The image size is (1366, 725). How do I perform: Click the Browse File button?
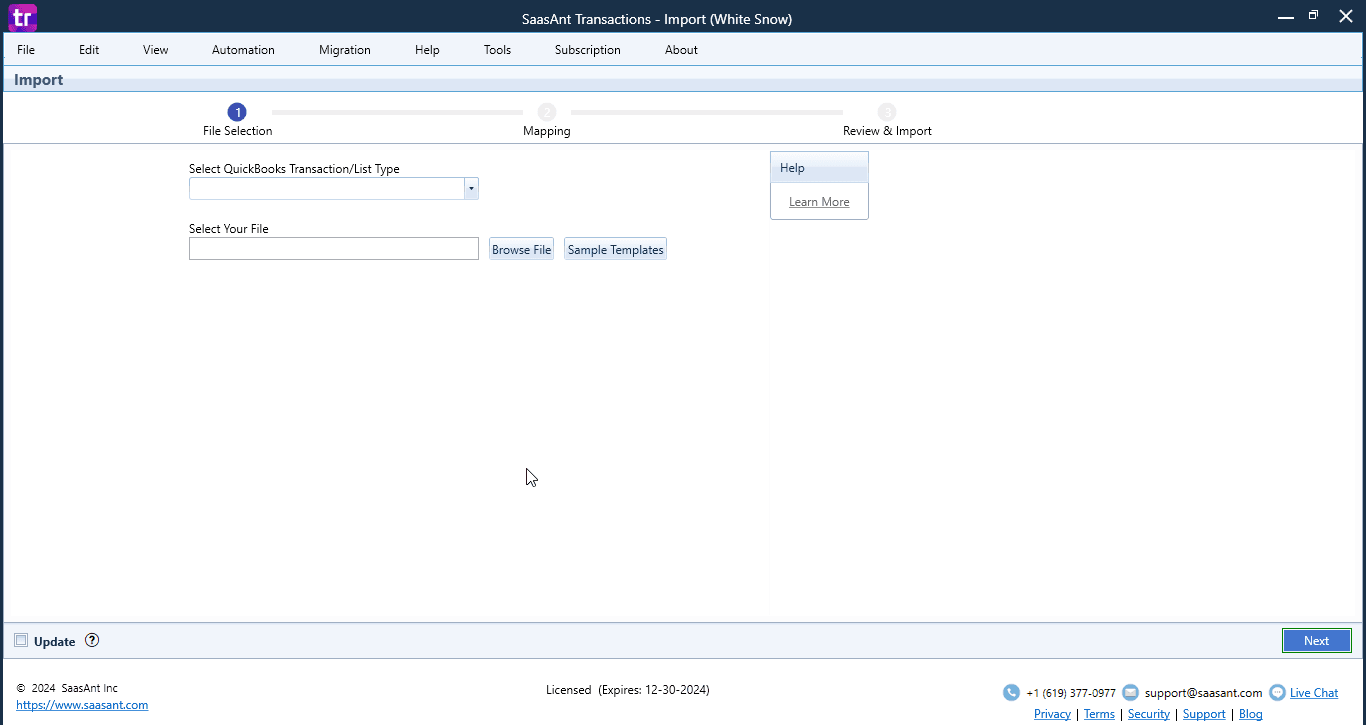[x=521, y=249]
